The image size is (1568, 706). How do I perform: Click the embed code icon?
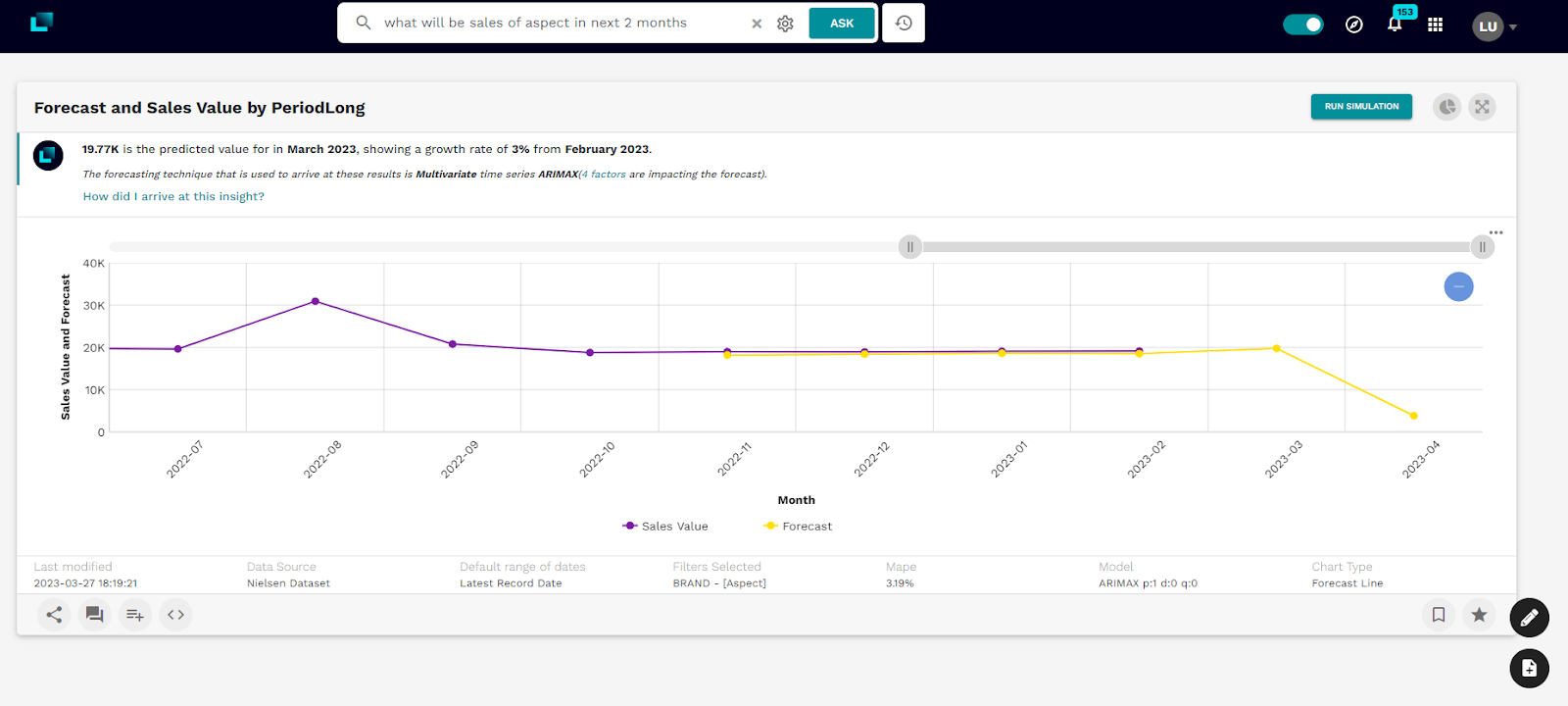tap(175, 615)
